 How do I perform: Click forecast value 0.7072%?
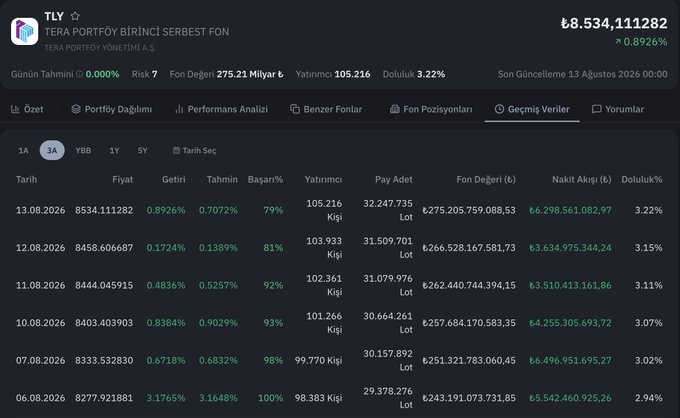pos(218,210)
